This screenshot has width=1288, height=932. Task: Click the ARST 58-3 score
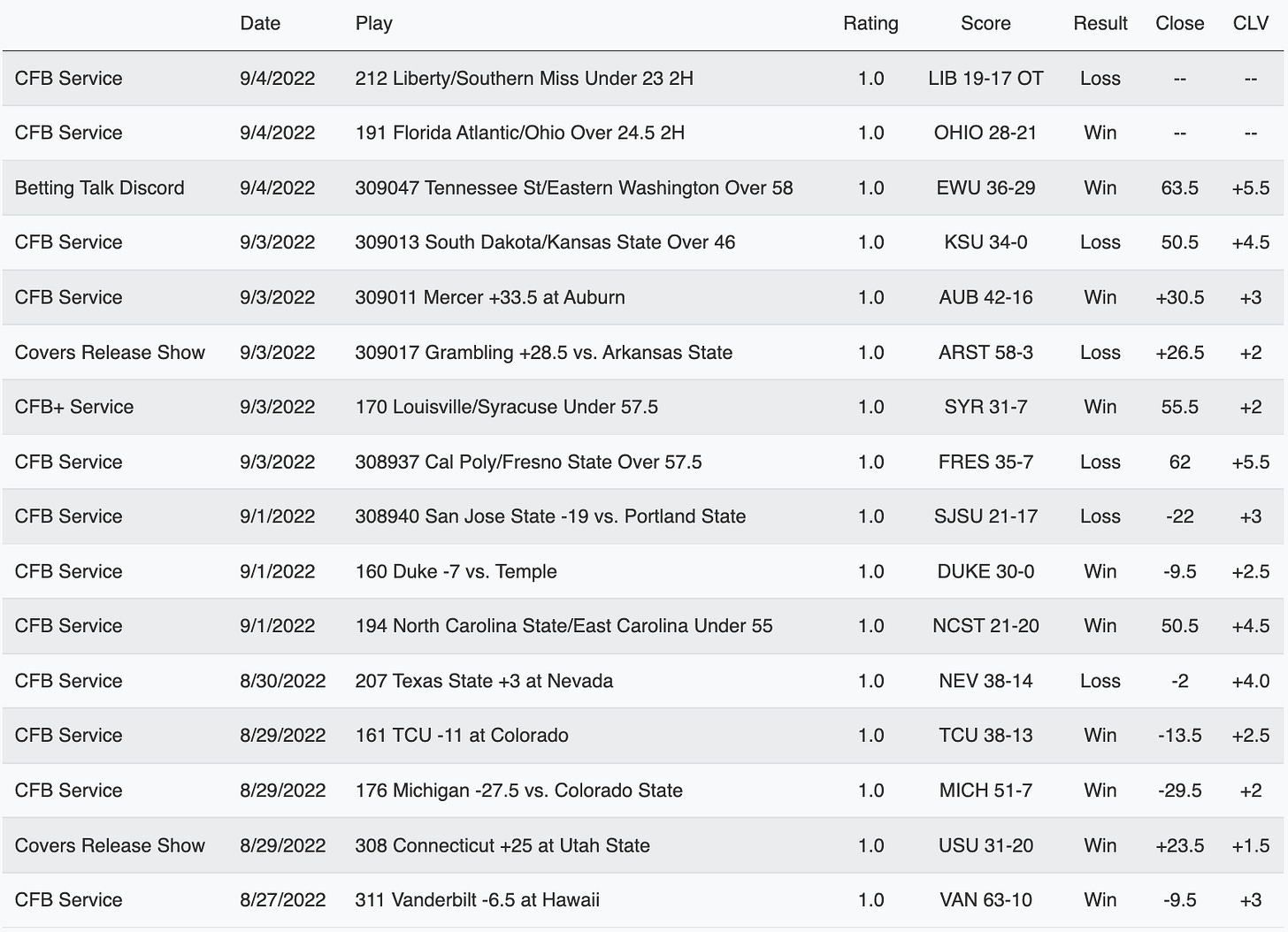click(985, 353)
